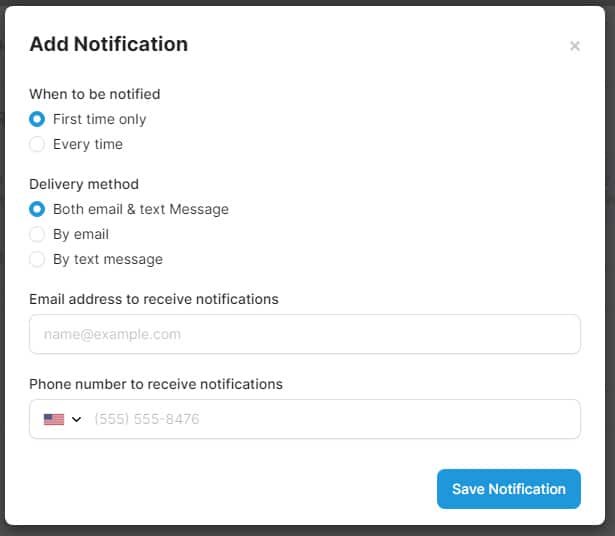
Task: Click the "By text message" option label
Action: tap(108, 259)
